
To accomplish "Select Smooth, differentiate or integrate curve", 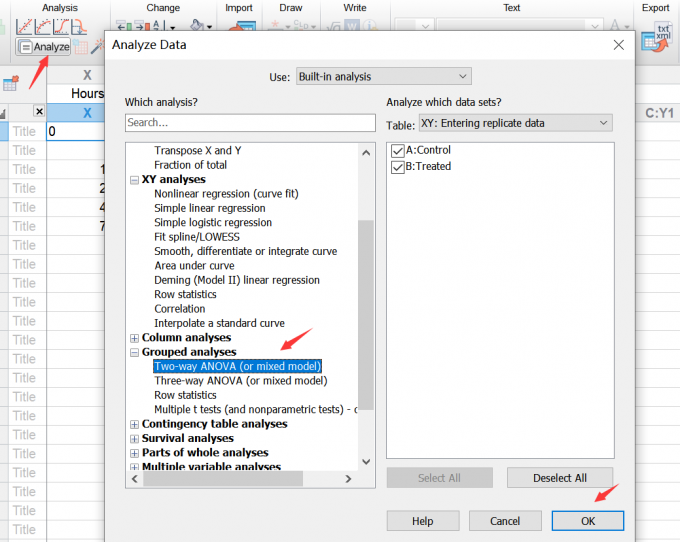I will [x=245, y=251].
